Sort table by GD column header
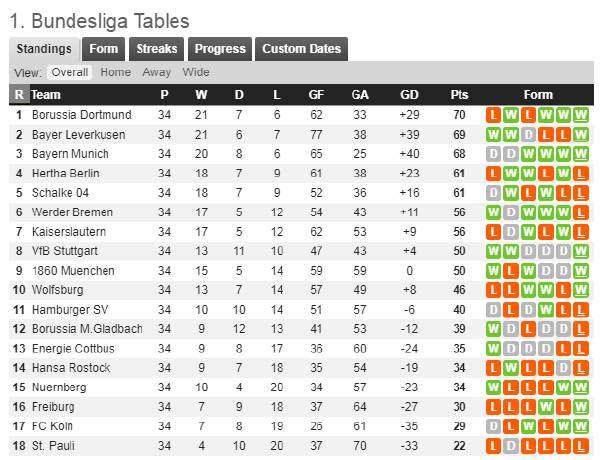This screenshot has height=460, width=600. [409, 95]
